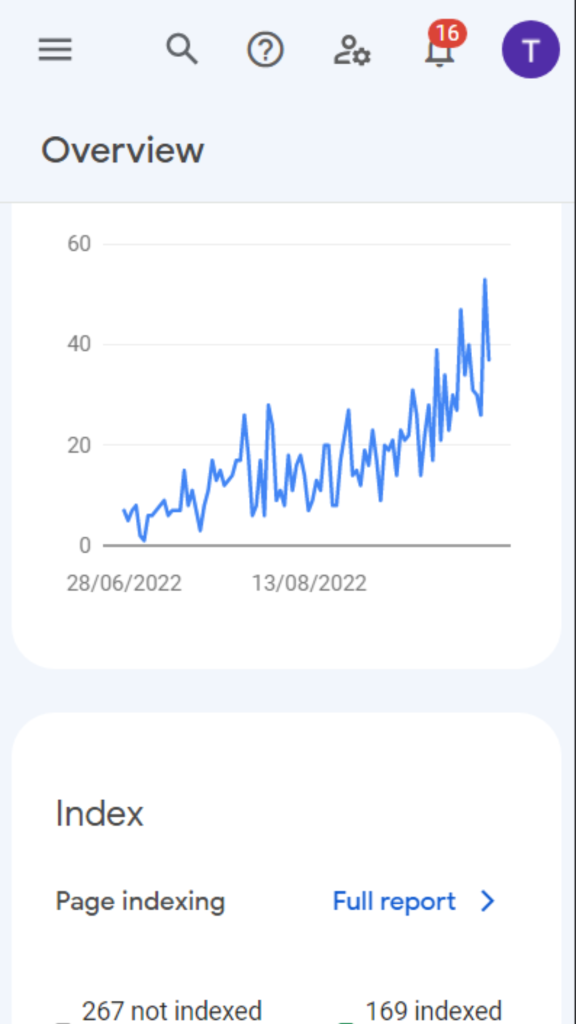Click the 60 value on the y-axis

(78, 244)
